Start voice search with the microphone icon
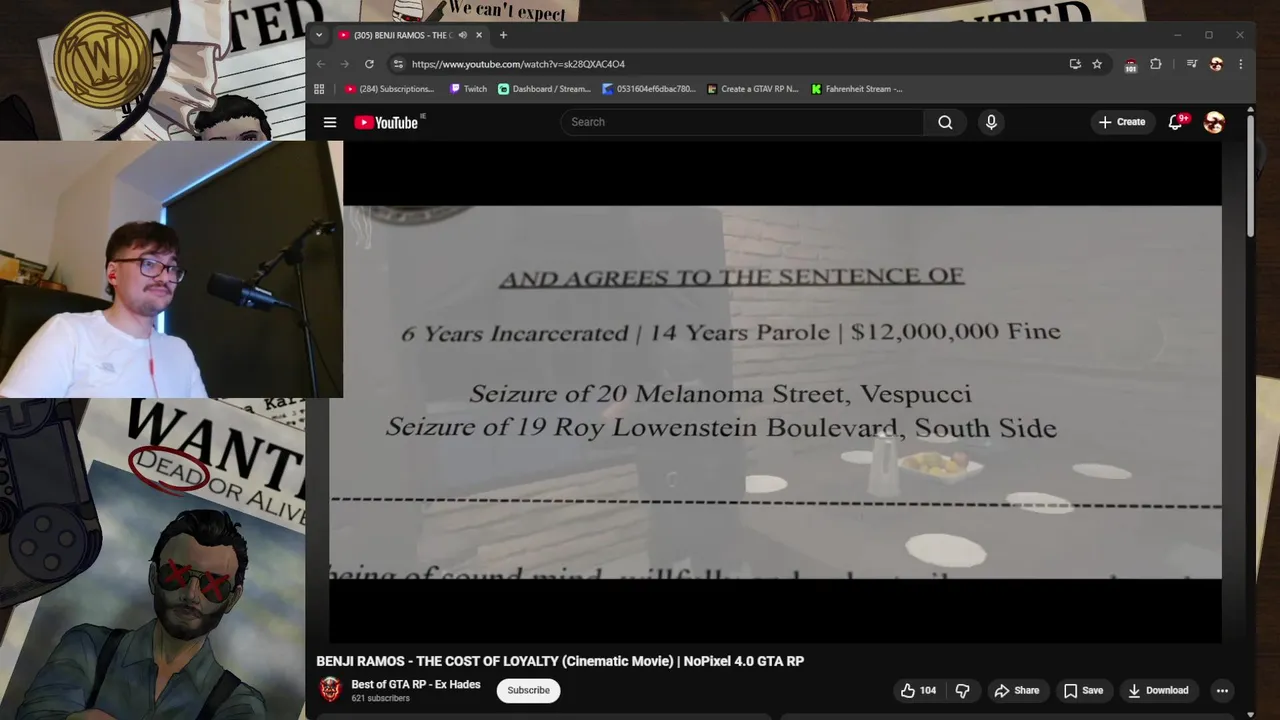Image resolution: width=1280 pixels, height=720 pixels. [x=991, y=122]
